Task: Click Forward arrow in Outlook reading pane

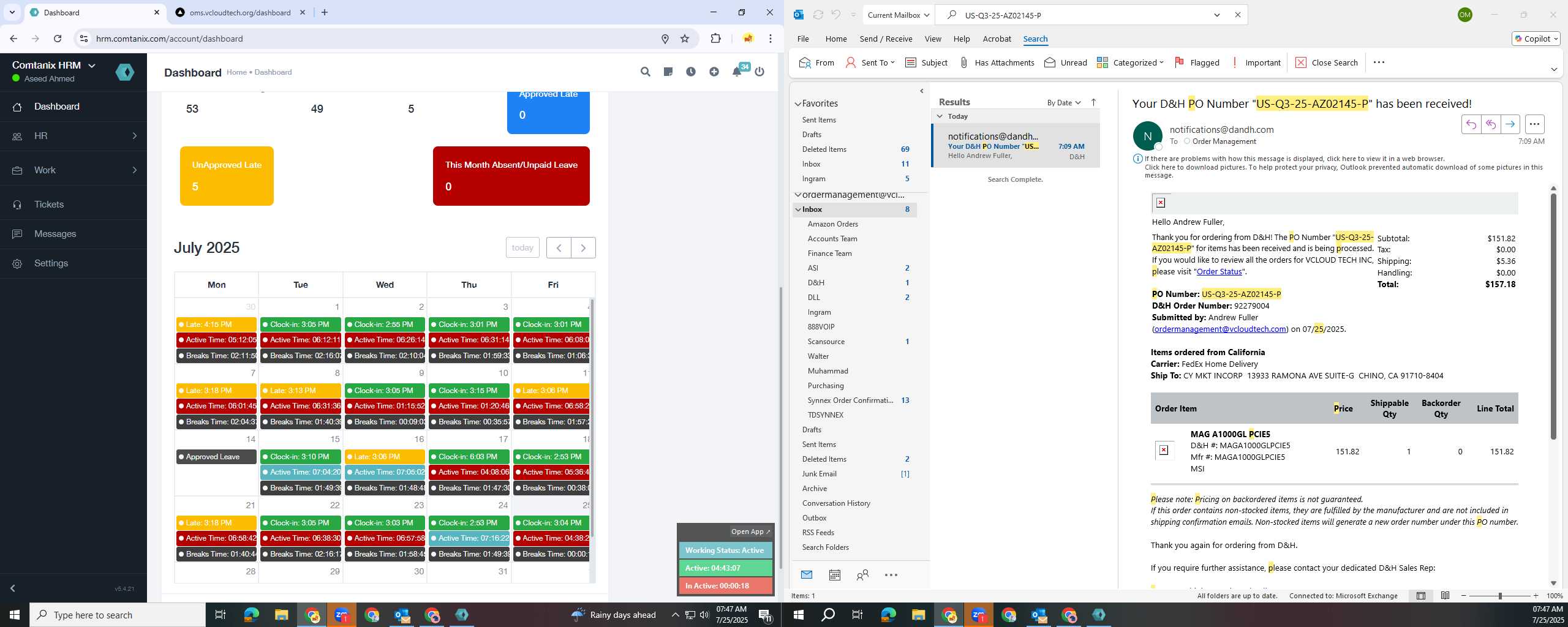Action: click(1510, 124)
